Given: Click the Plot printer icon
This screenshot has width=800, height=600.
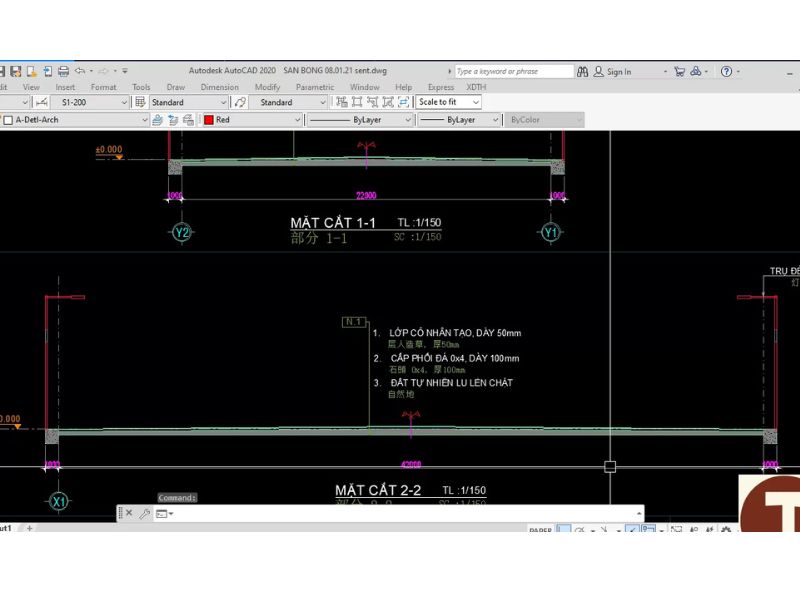Looking at the screenshot, I should [x=63, y=71].
